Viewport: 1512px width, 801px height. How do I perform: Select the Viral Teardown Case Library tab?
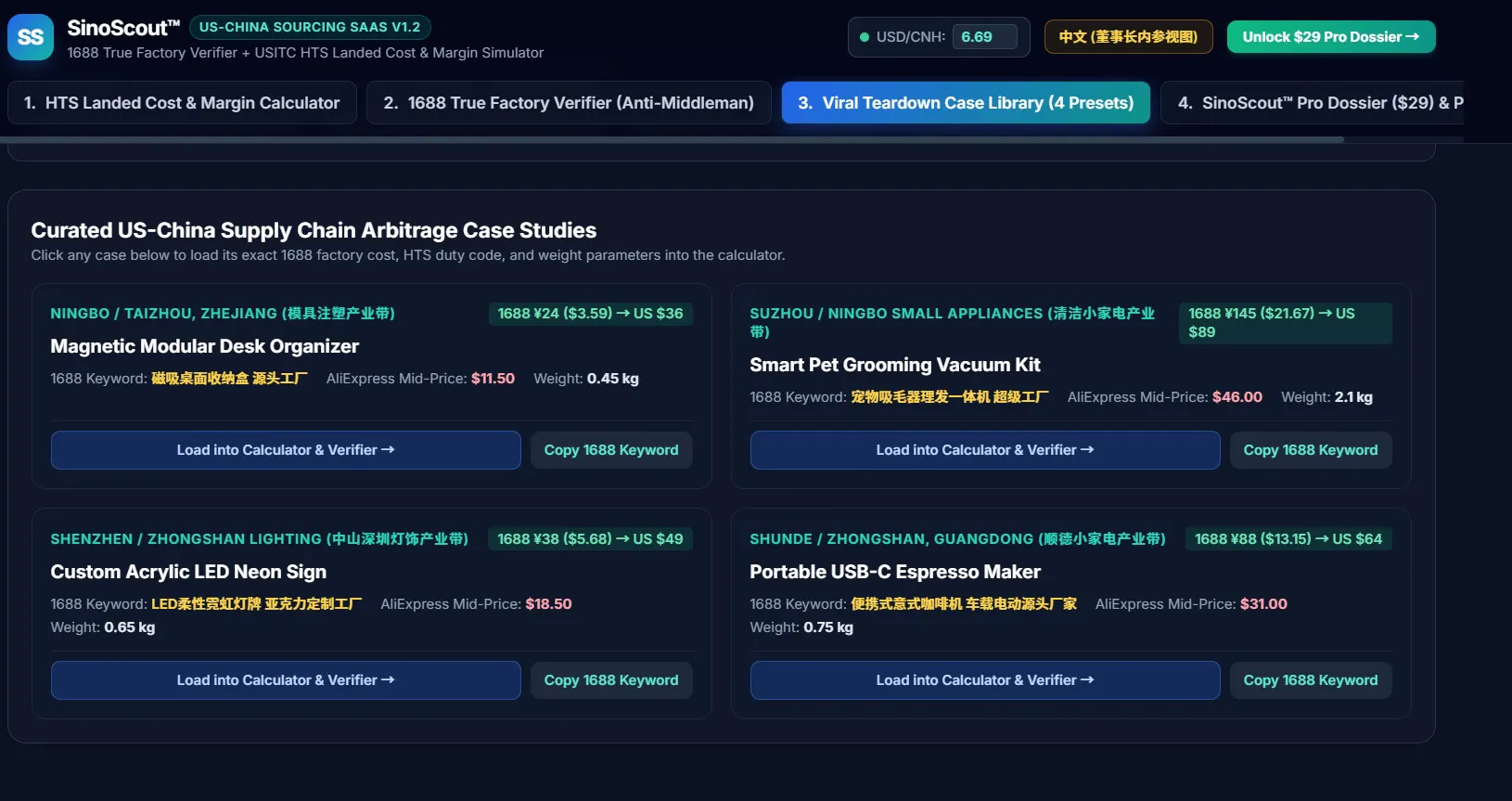pyautogui.click(x=966, y=103)
